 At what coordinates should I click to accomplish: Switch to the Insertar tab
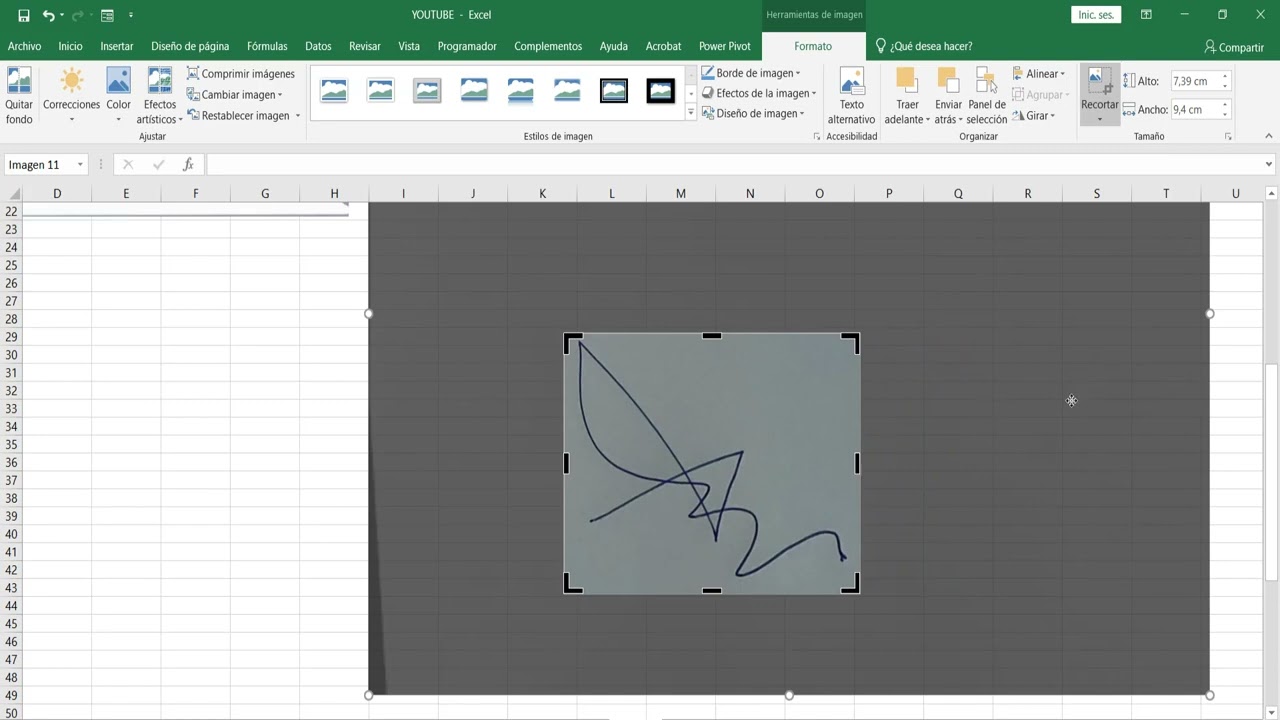click(x=117, y=46)
